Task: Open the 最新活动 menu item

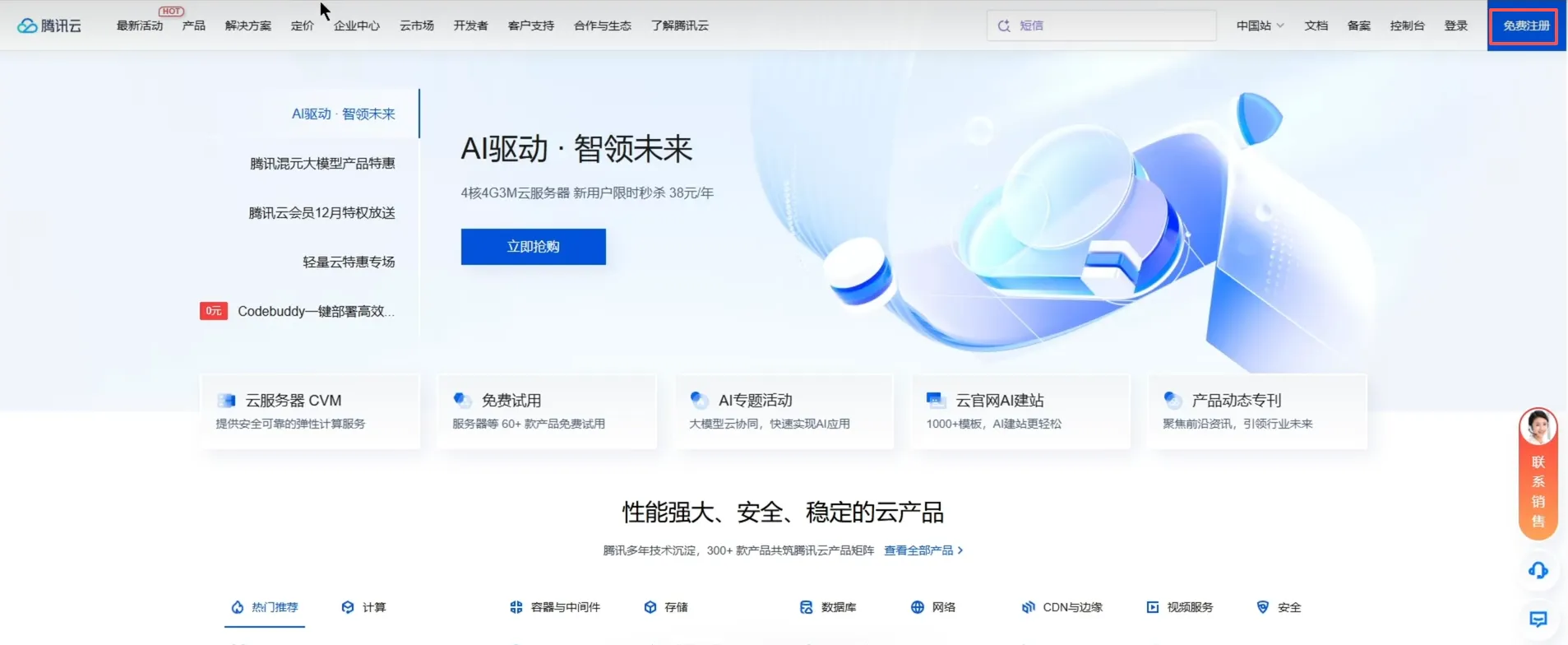Action: [140, 26]
